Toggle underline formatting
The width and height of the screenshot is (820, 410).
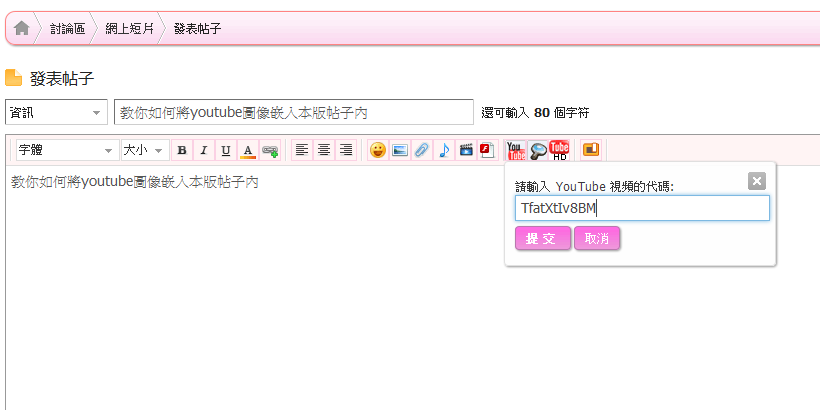click(226, 151)
